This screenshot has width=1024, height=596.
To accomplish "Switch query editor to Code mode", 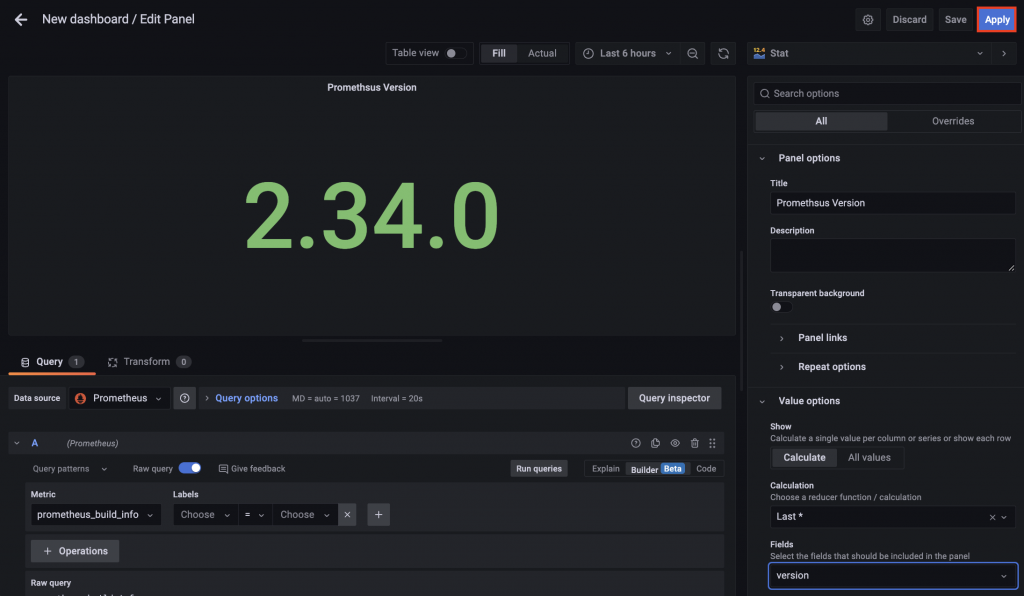I will coord(706,469).
